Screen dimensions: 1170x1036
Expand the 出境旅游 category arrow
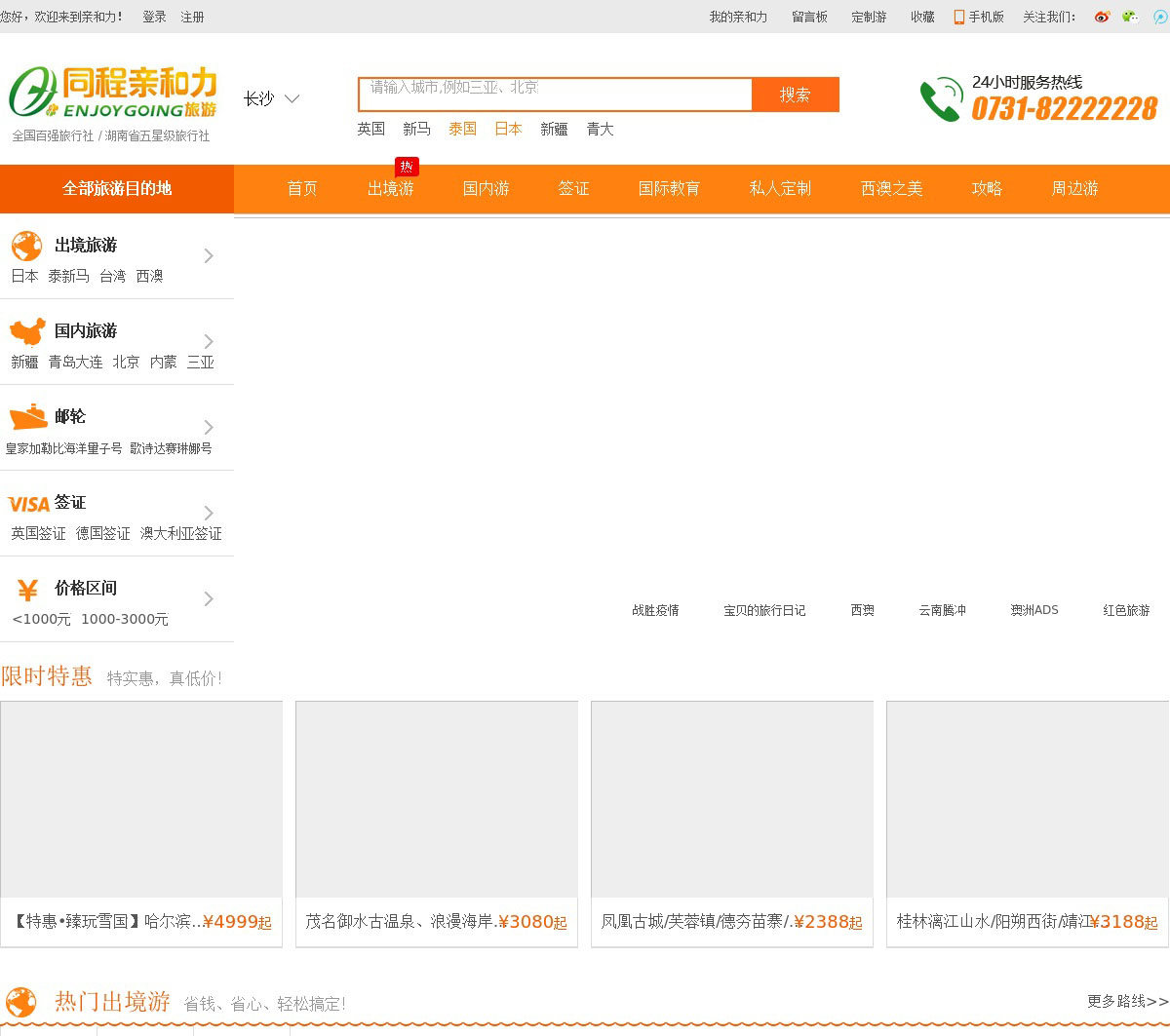209,256
